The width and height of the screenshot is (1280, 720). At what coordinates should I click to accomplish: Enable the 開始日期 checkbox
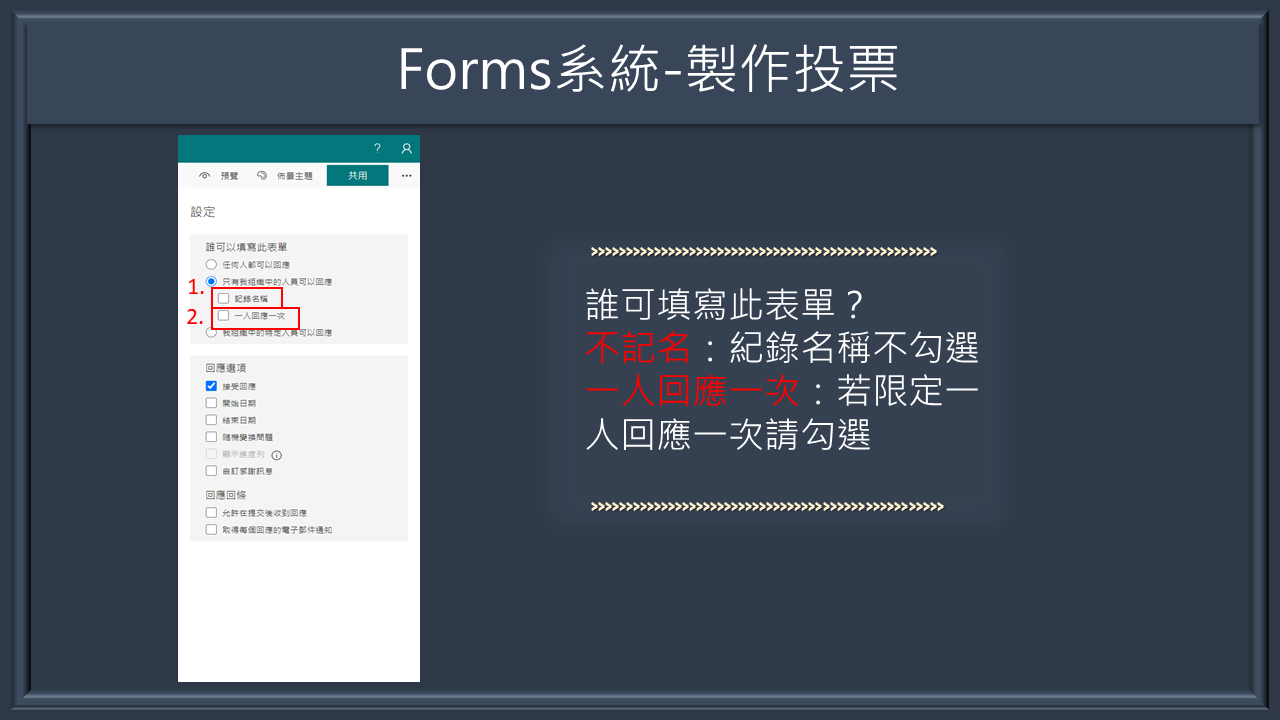(x=211, y=403)
